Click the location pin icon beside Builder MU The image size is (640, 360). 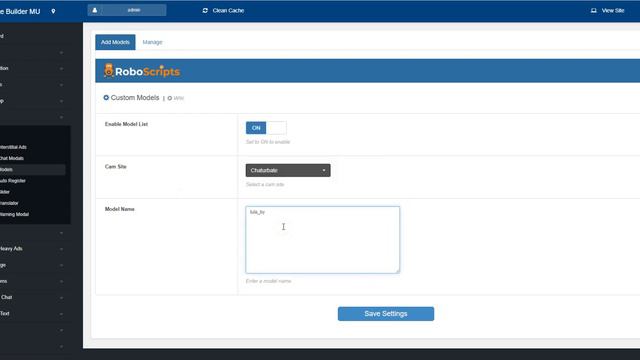click(x=53, y=11)
